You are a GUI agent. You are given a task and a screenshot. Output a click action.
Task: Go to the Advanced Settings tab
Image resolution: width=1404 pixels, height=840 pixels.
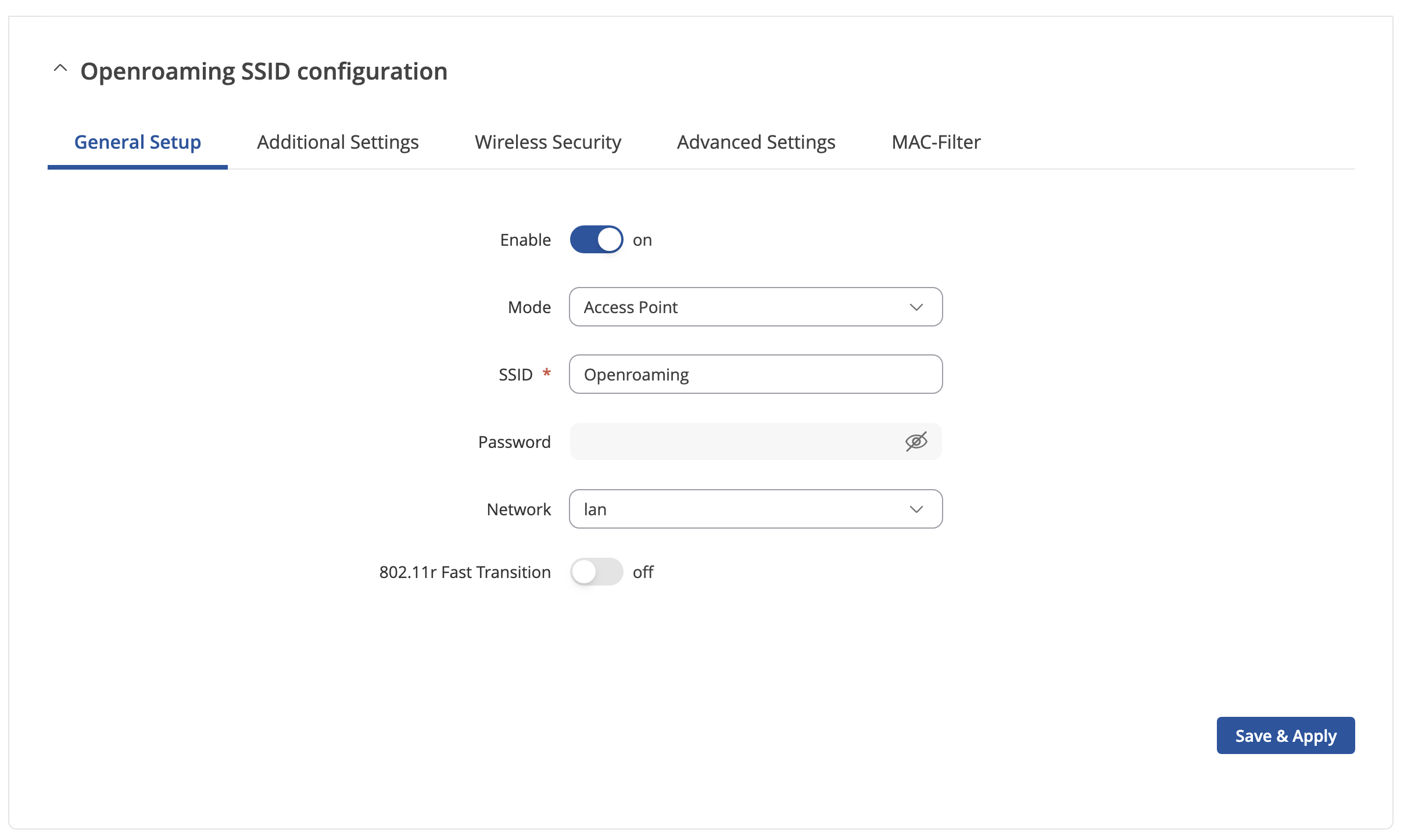[x=756, y=142]
